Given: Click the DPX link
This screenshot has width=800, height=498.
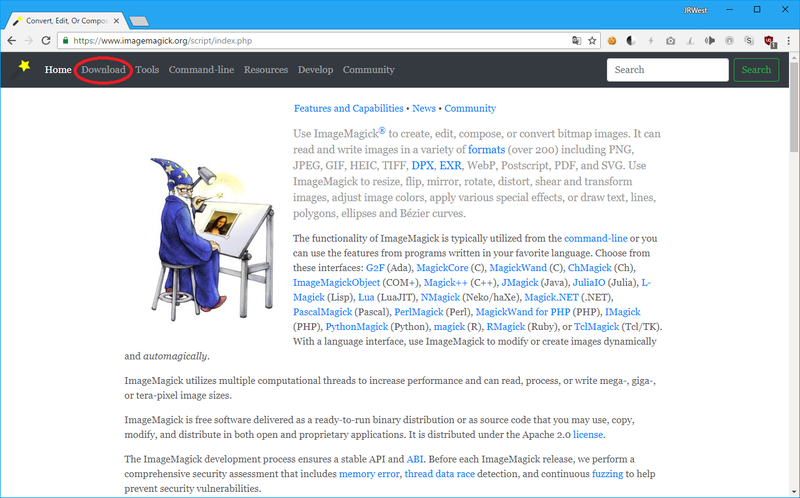Looking at the screenshot, I should (422, 165).
